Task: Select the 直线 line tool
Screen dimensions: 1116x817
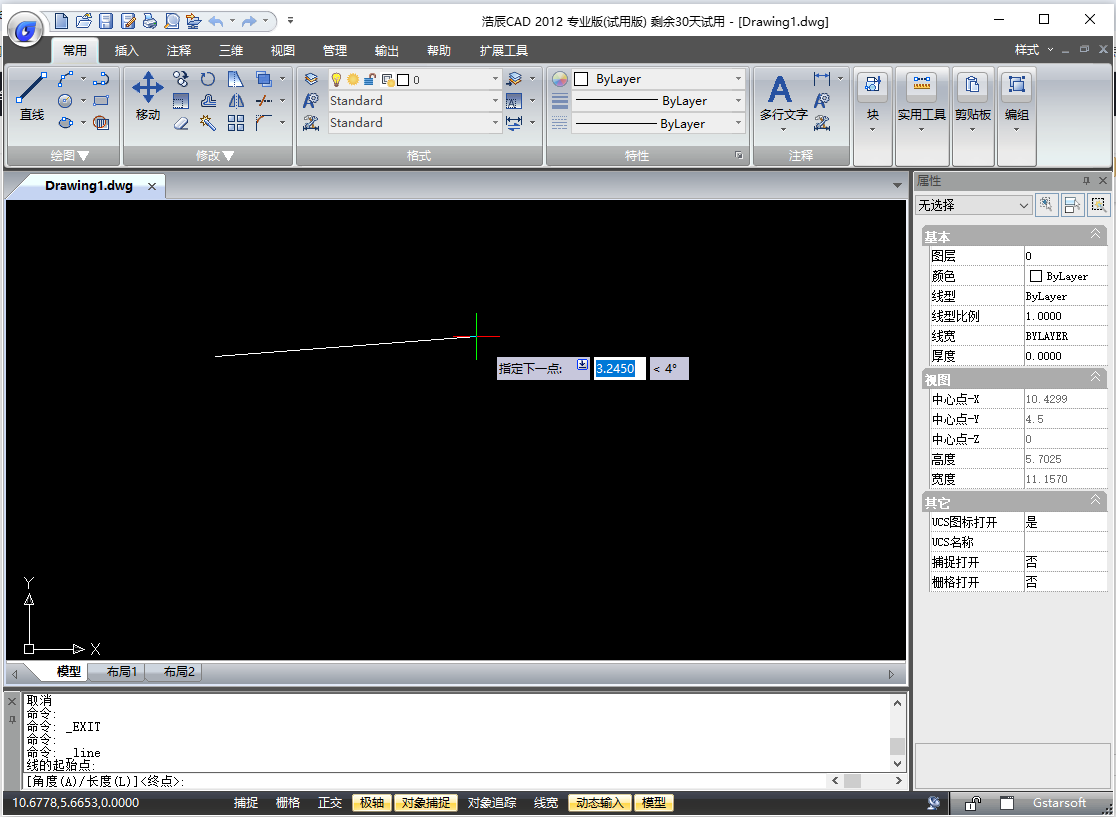Action: (31, 97)
